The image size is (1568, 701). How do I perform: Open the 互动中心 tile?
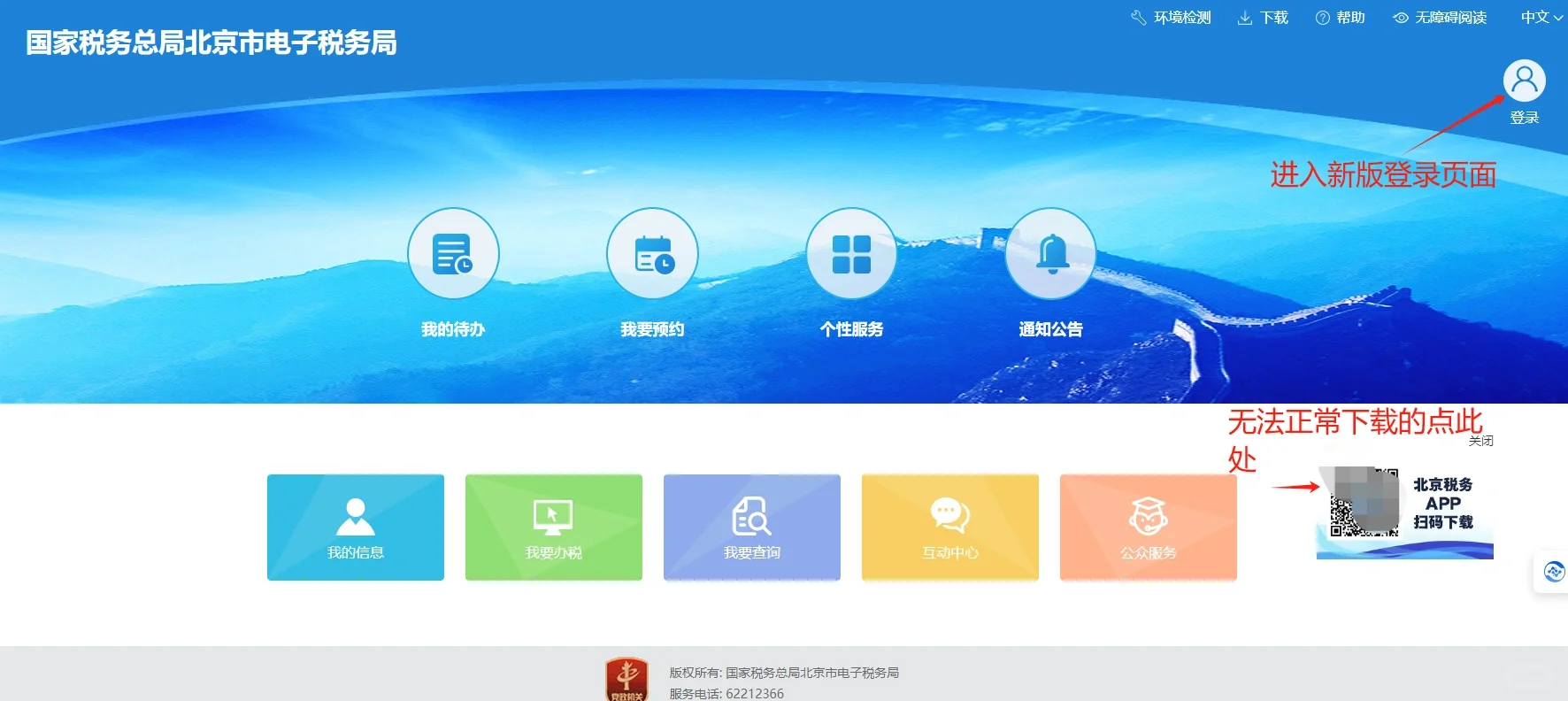pos(950,528)
